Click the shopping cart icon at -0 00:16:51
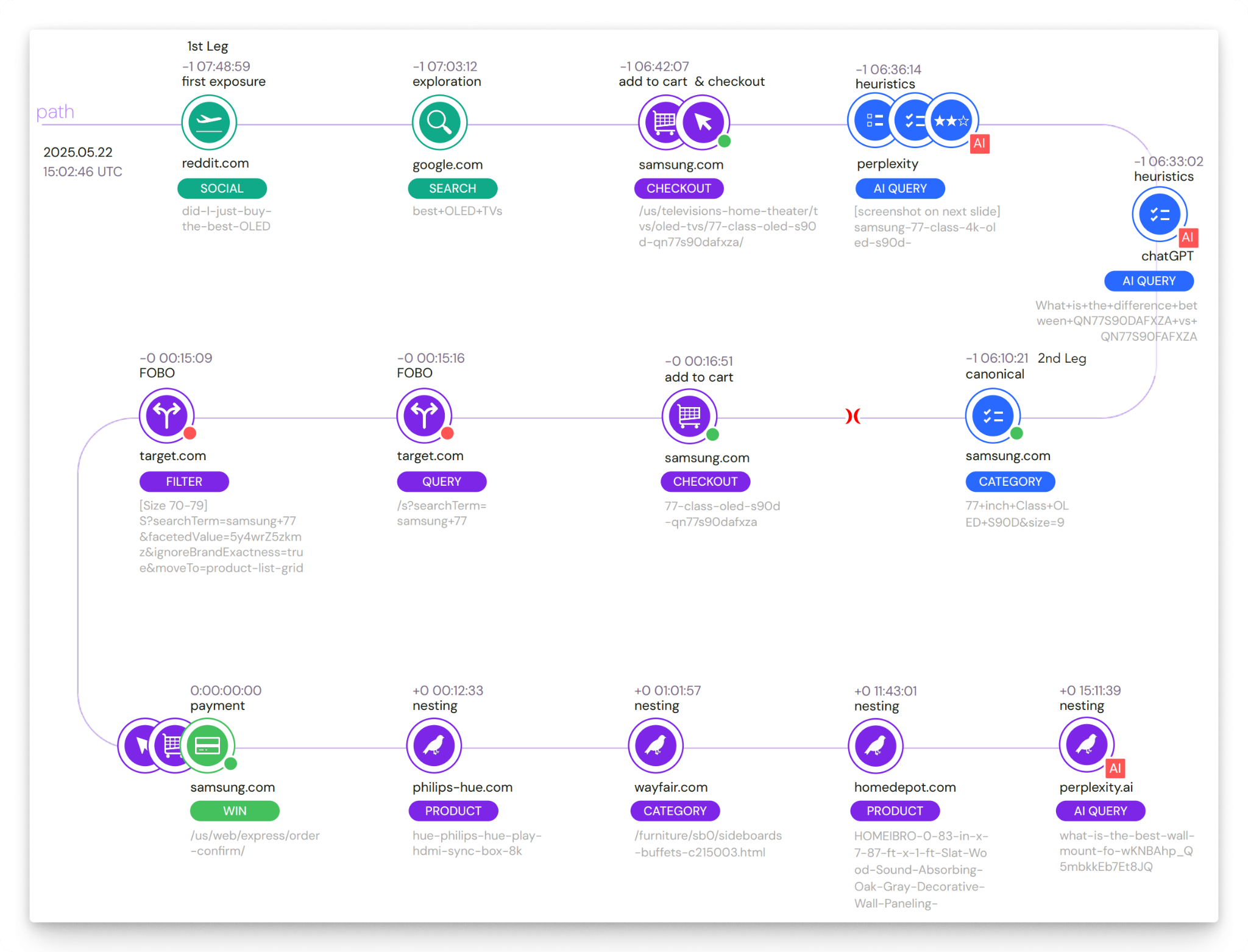1248x952 pixels. pyautogui.click(x=689, y=416)
